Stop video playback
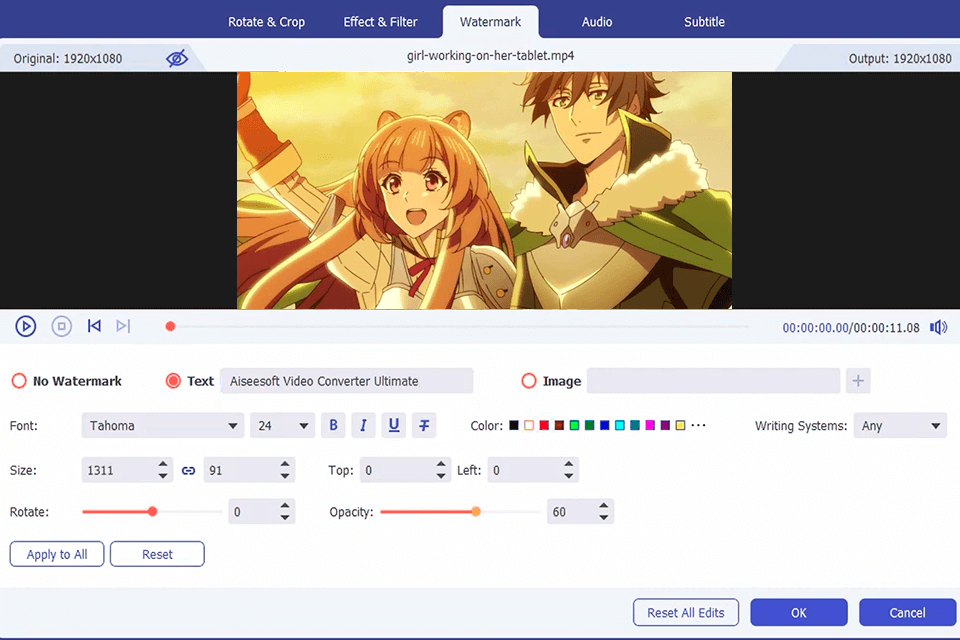This screenshot has height=640, width=960. pos(61,326)
